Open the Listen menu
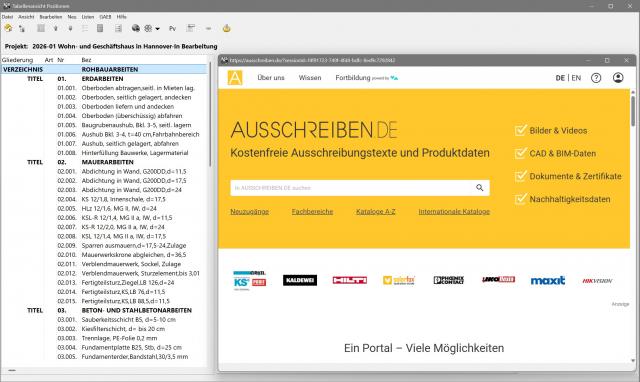This screenshot has height=382, width=640. click(88, 17)
